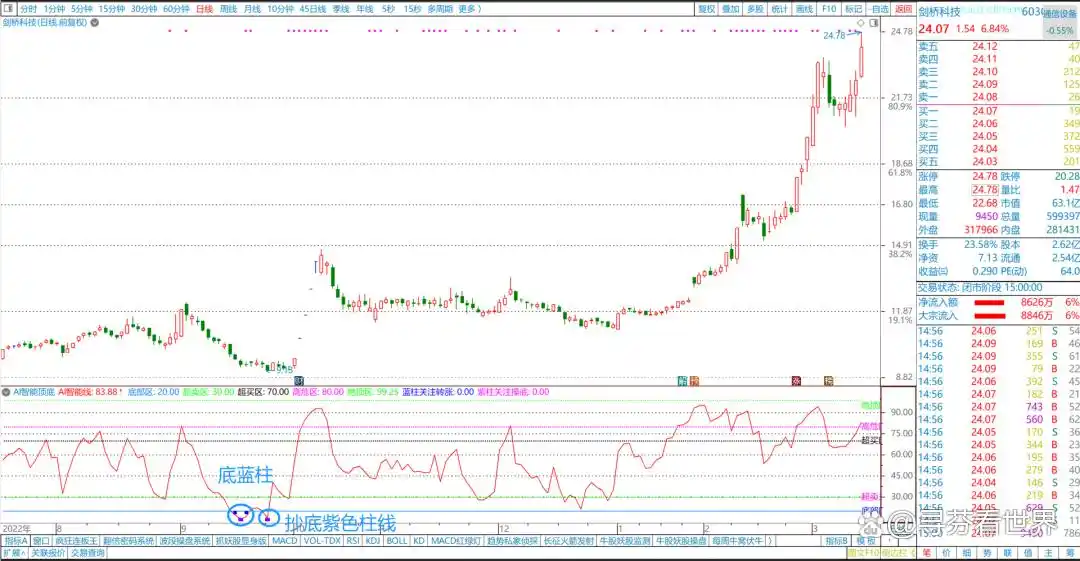
Task: Switch to 周线 weekly chart
Action: (228, 9)
